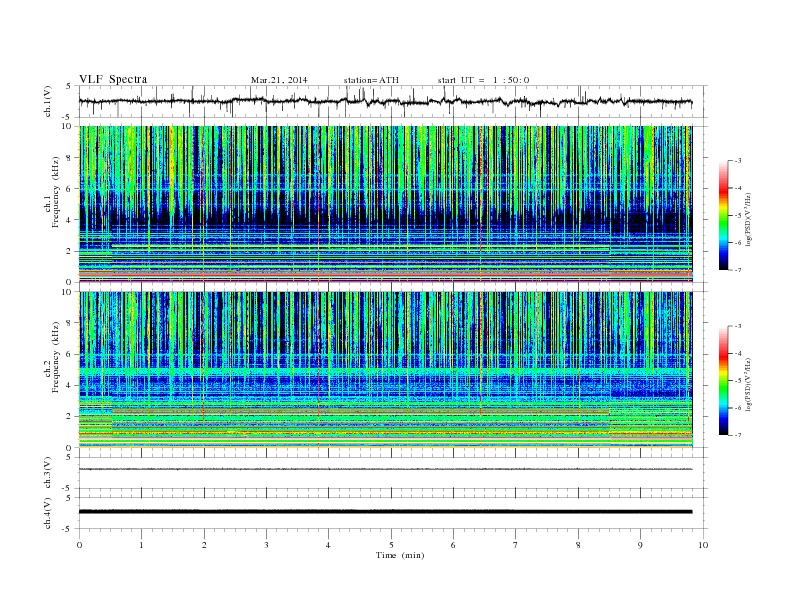Select the date text "Mar.21, 2014"

click(279, 80)
